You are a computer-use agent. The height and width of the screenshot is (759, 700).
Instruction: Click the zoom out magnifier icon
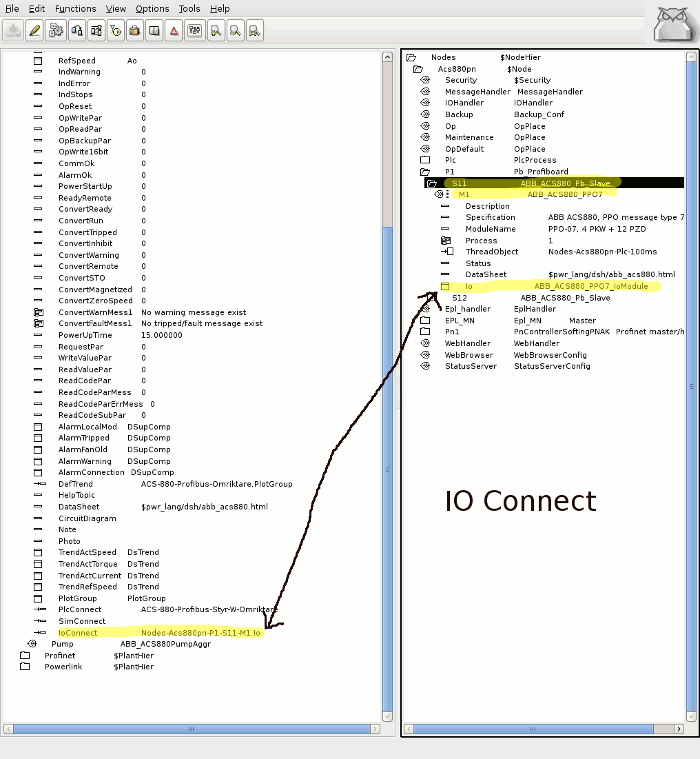click(235, 31)
